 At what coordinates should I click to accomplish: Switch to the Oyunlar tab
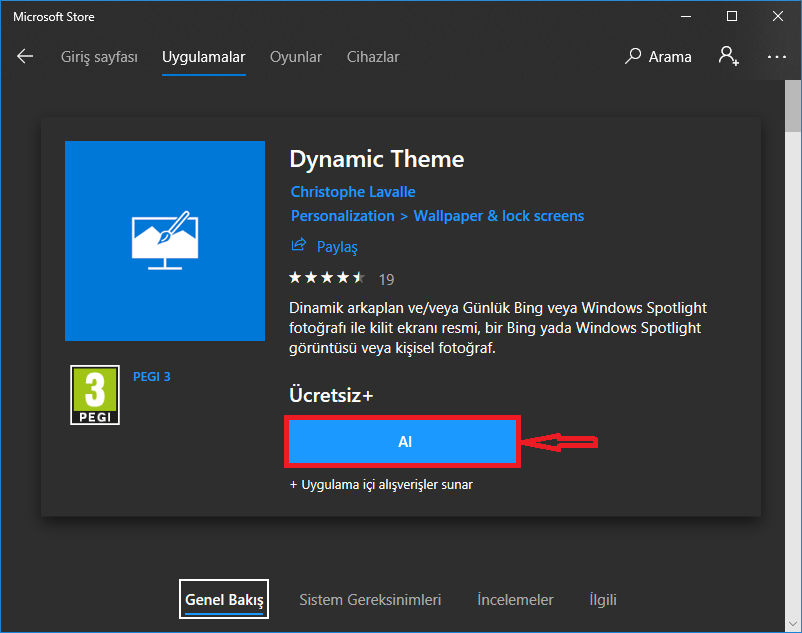[x=295, y=57]
